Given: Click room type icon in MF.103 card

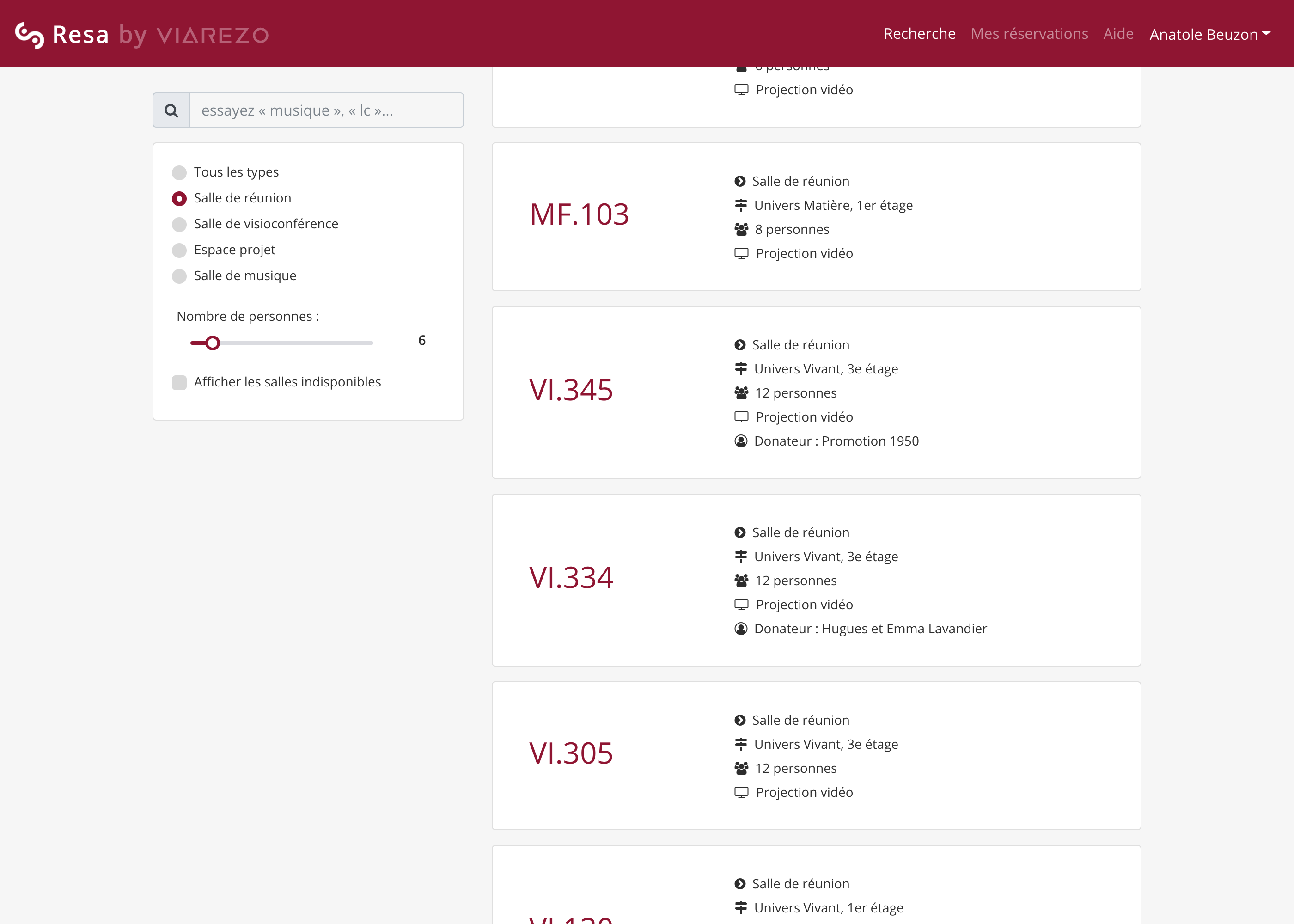Looking at the screenshot, I should [x=739, y=182].
